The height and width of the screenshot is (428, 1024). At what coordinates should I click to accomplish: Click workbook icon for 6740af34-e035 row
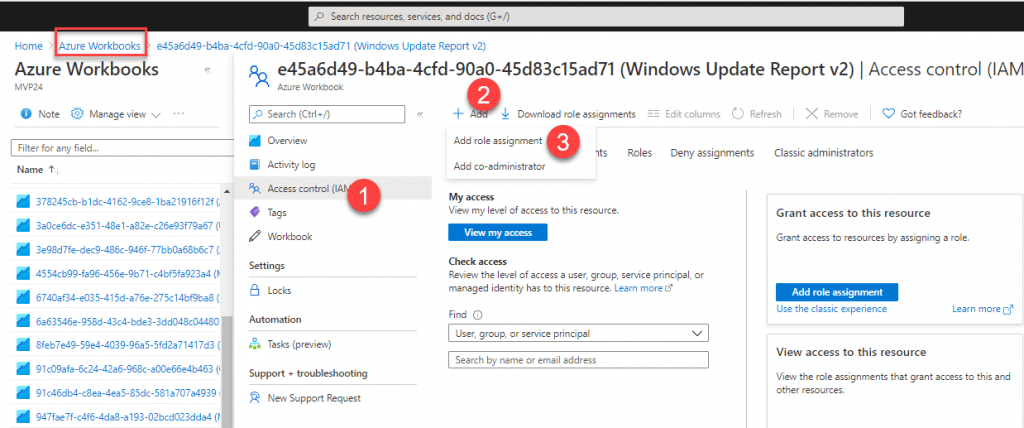[23, 298]
